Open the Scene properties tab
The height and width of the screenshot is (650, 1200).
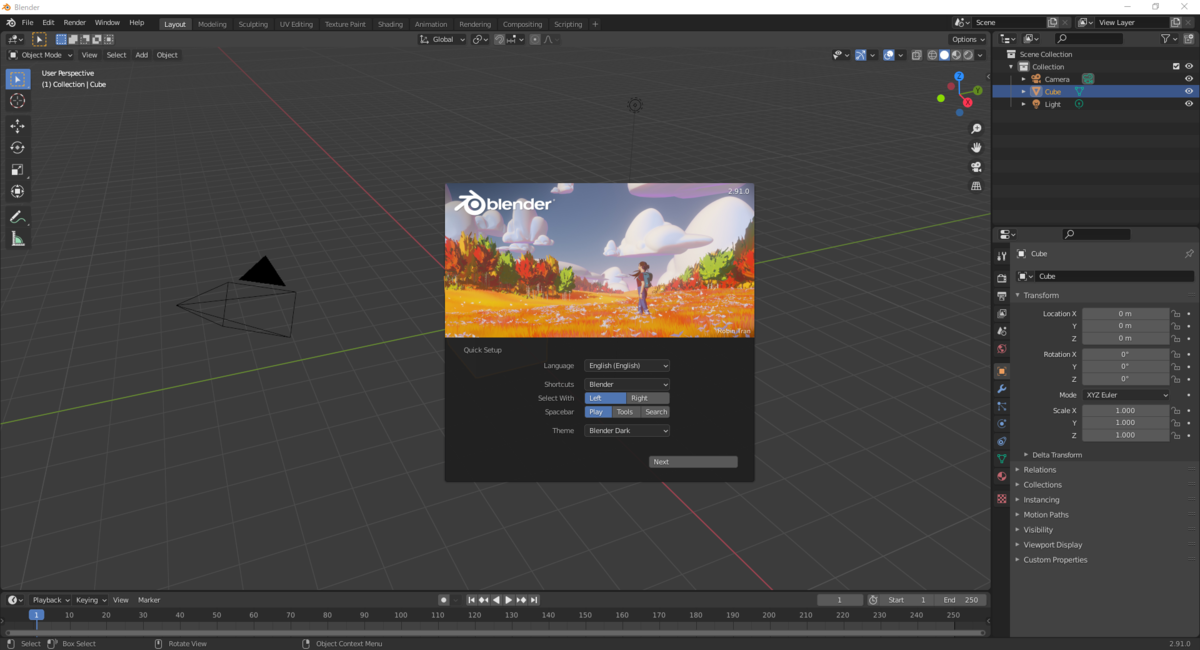[x=1001, y=331]
